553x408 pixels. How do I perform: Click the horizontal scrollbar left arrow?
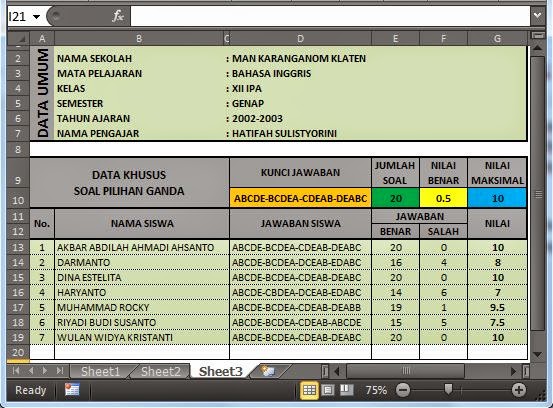[x=337, y=371]
